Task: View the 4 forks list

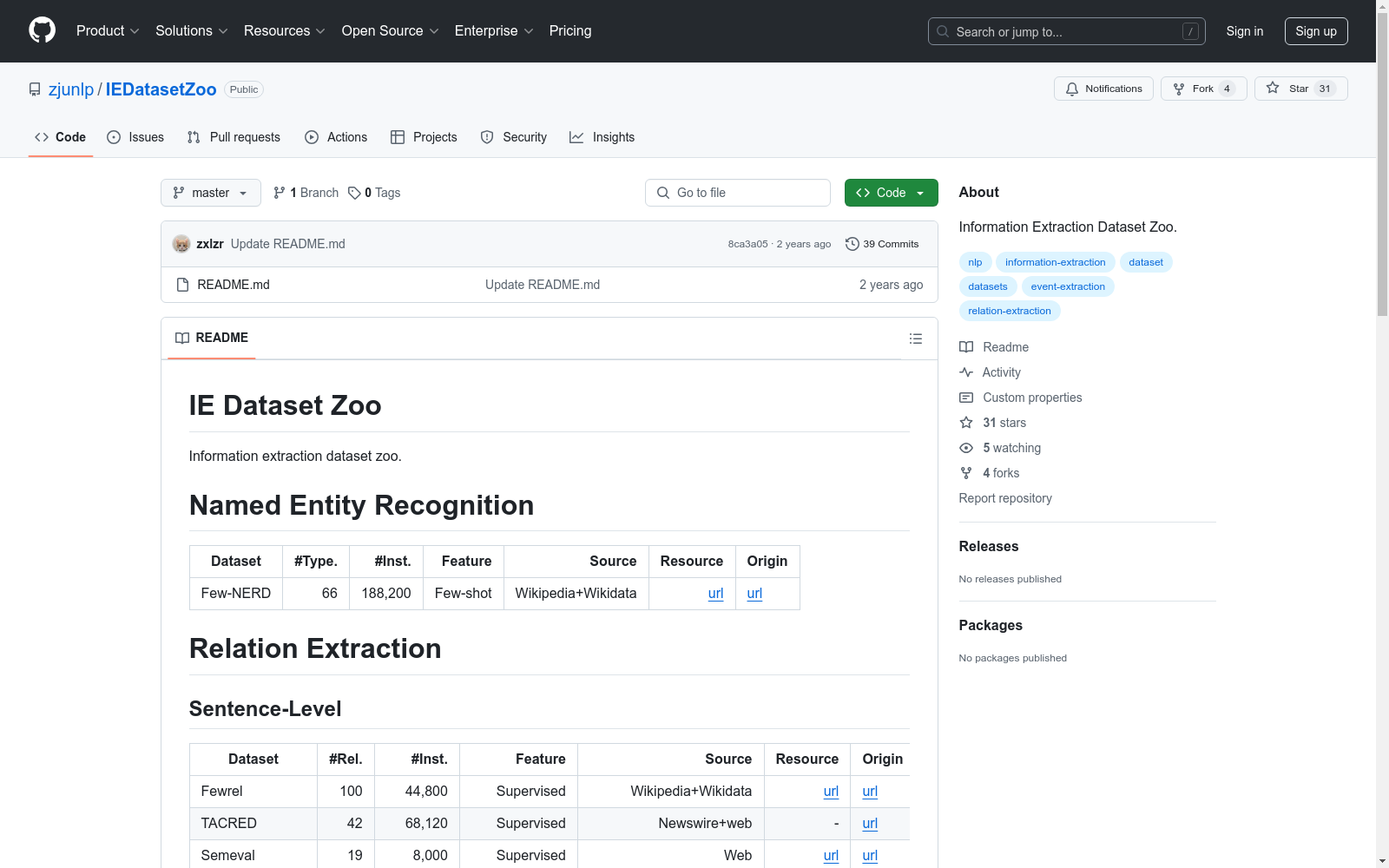Action: 990,473
